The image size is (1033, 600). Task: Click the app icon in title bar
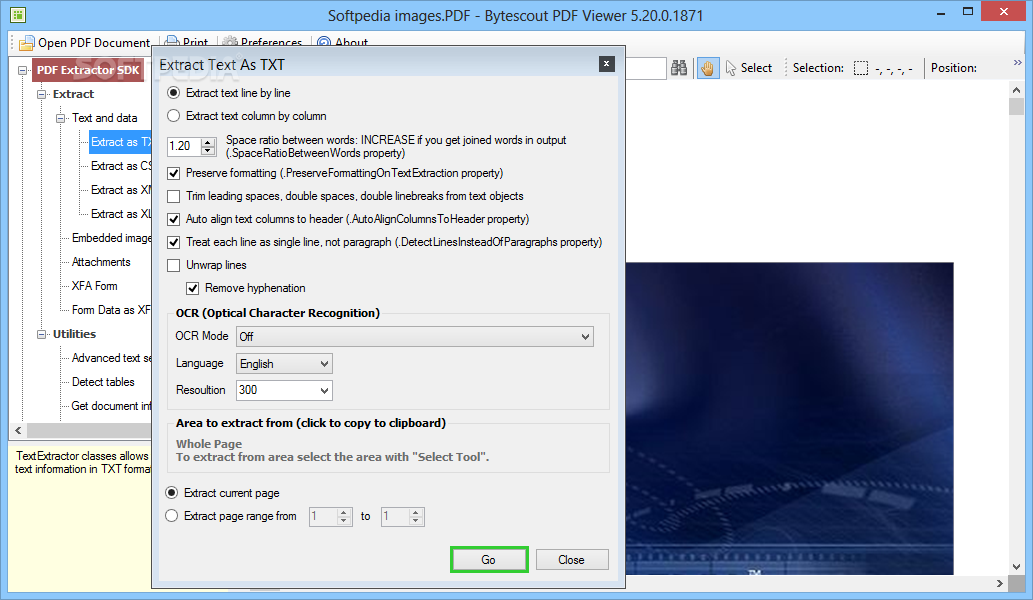point(18,14)
